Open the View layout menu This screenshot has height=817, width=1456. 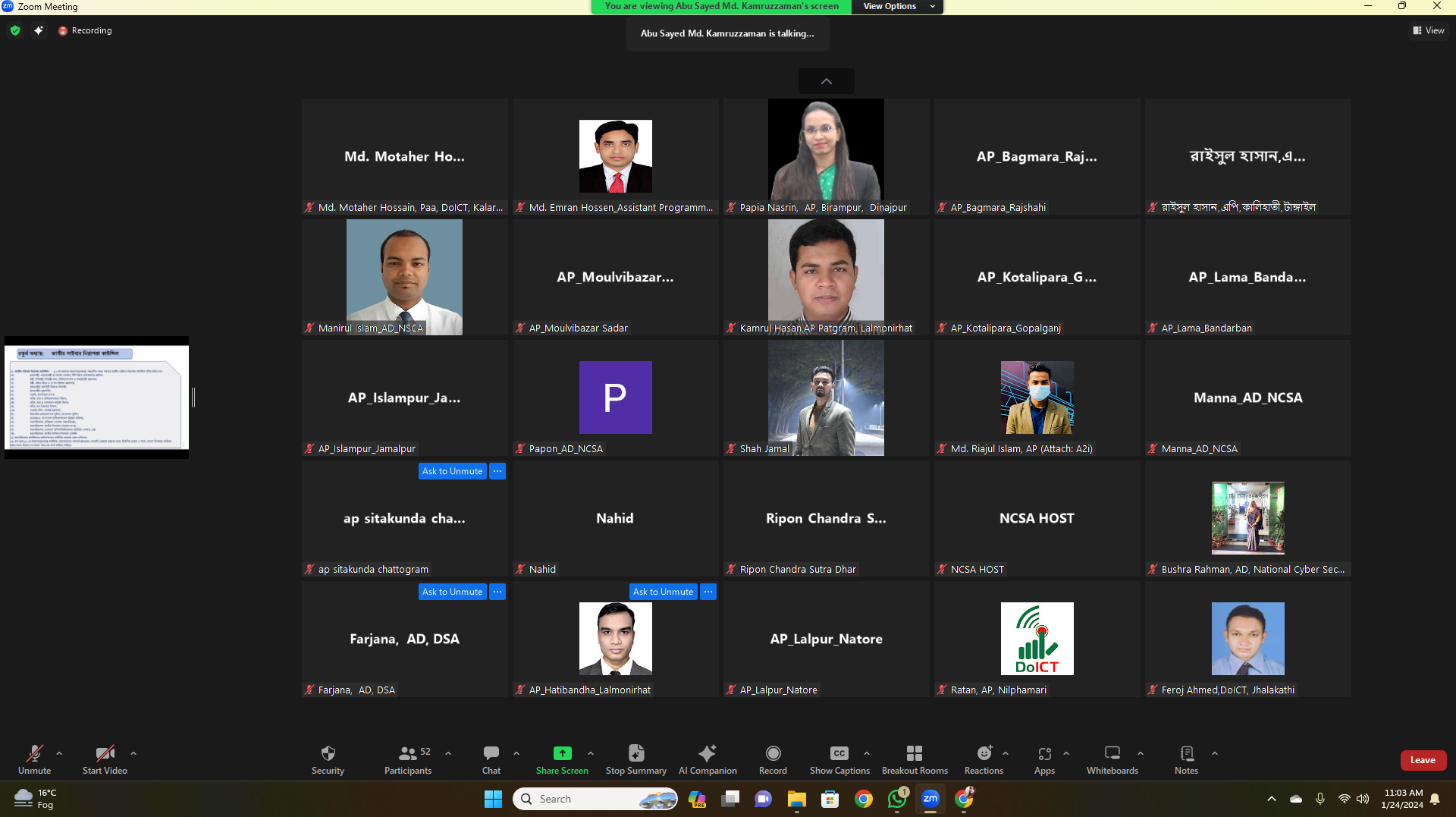[1428, 30]
